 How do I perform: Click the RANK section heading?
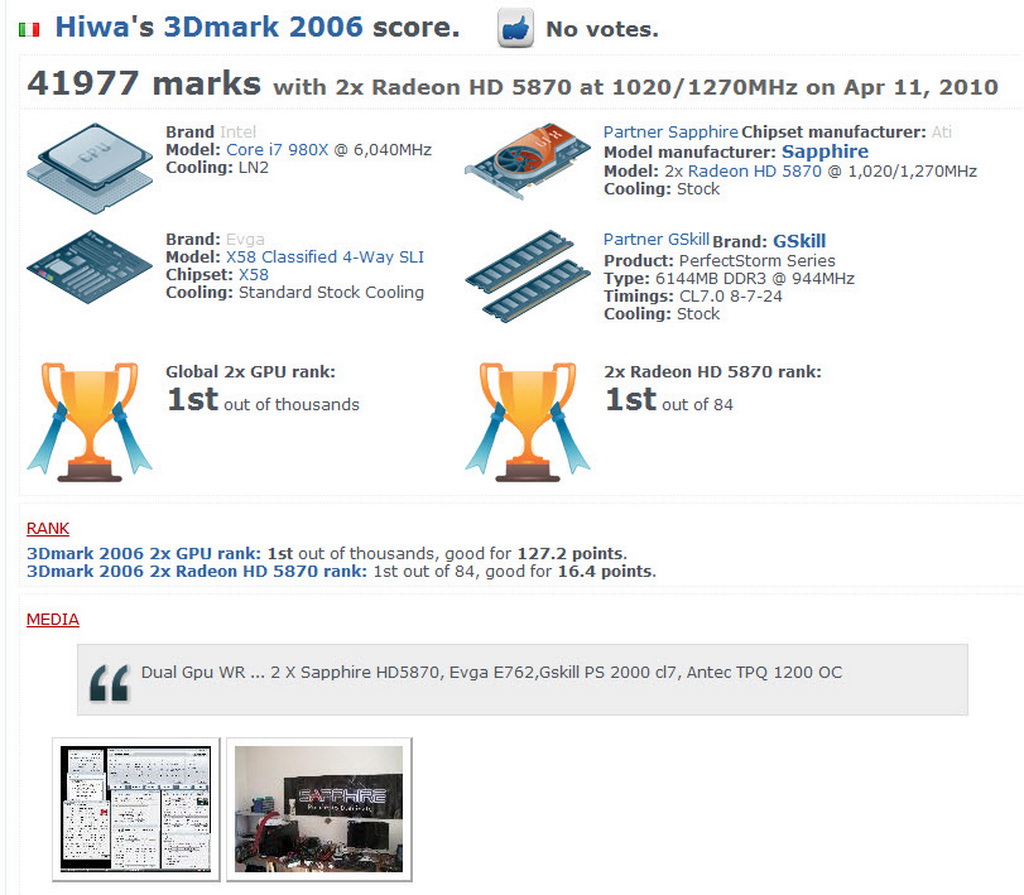point(48,529)
